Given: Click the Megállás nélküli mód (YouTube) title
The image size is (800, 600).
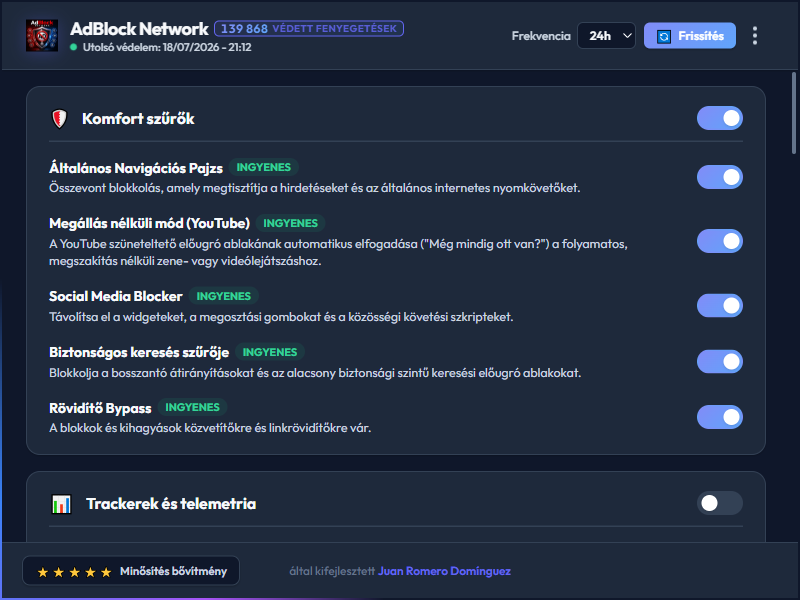Looking at the screenshot, I should pyautogui.click(x=149, y=223).
